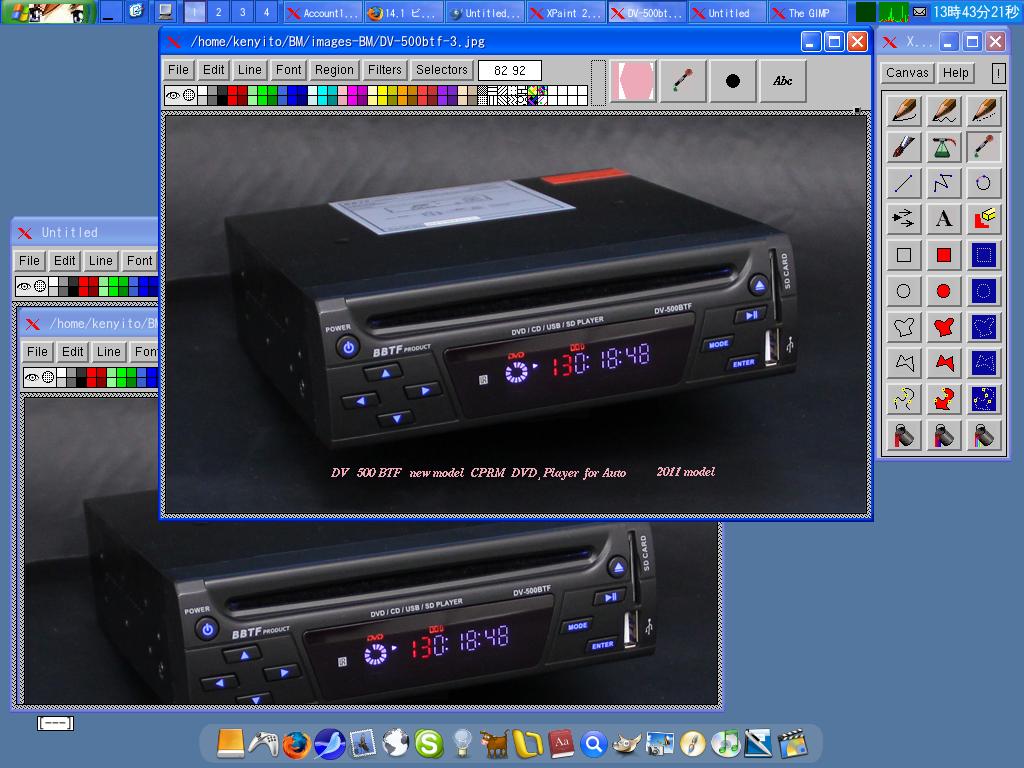This screenshot has width=1024, height=768.
Task: Choose the paintbrush tool in the toolbox
Action: (x=904, y=147)
